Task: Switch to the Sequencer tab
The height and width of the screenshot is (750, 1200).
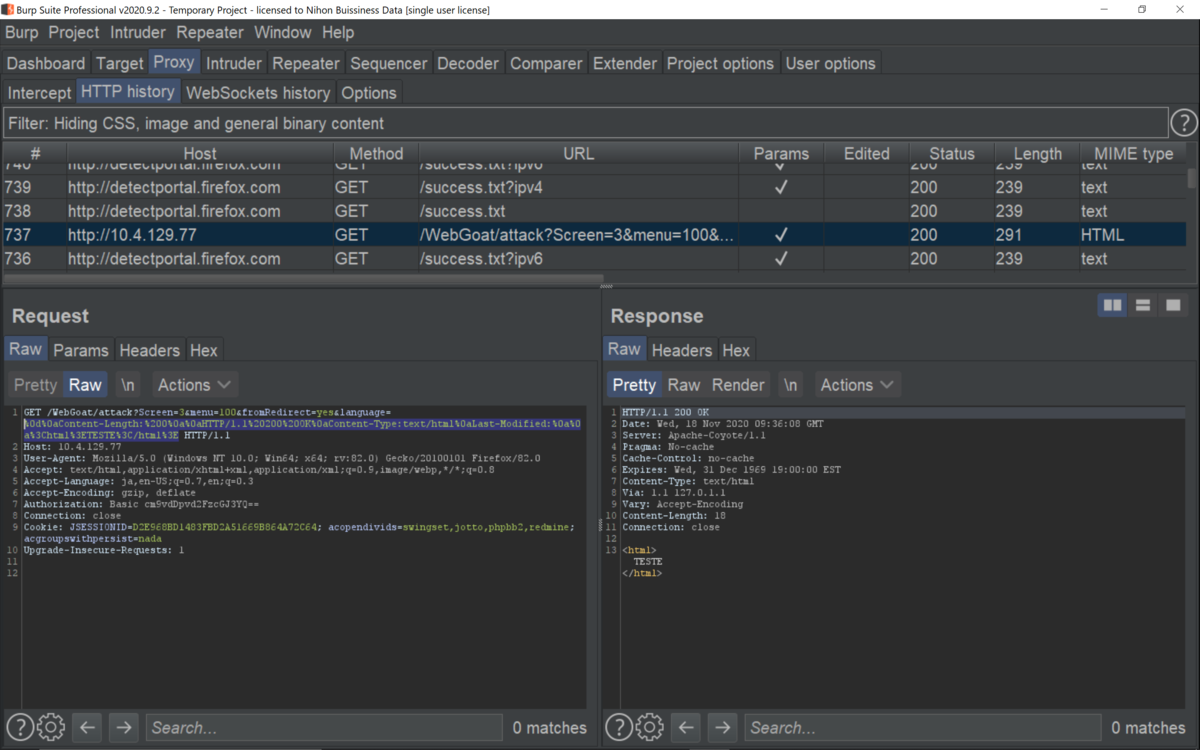Action: [x=389, y=63]
